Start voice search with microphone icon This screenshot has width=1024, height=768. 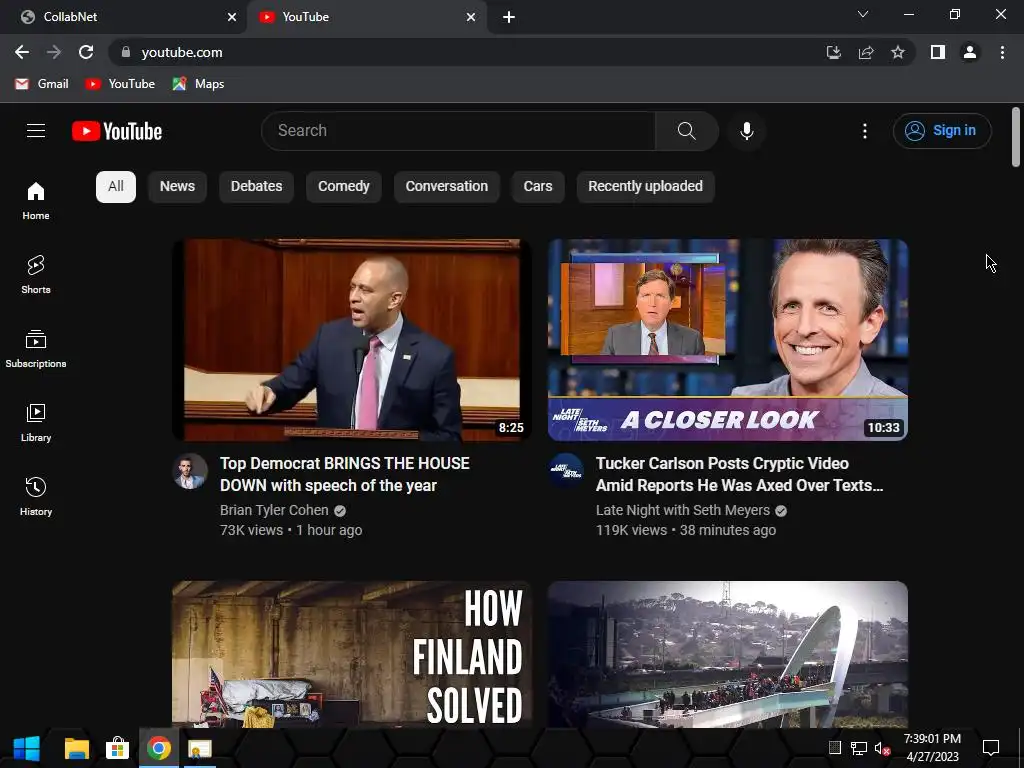(x=746, y=131)
